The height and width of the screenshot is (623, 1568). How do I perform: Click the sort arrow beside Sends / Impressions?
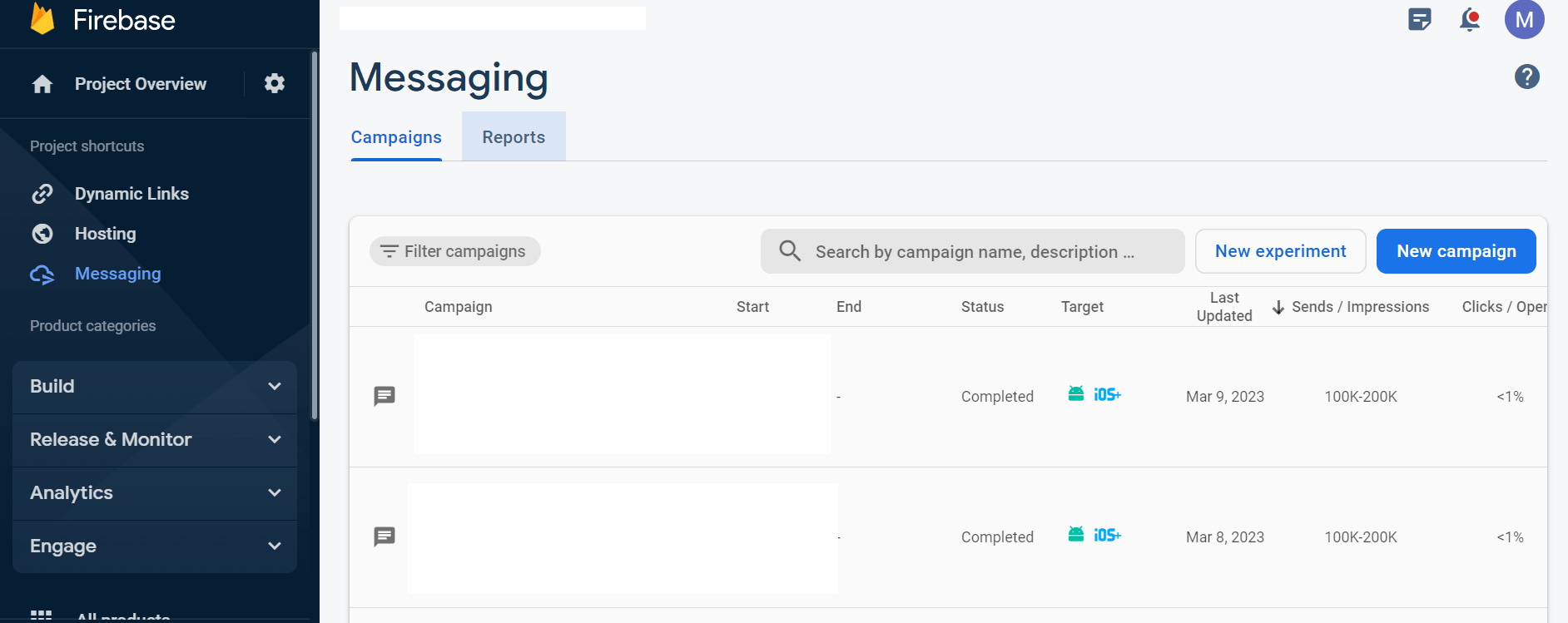tap(1278, 308)
